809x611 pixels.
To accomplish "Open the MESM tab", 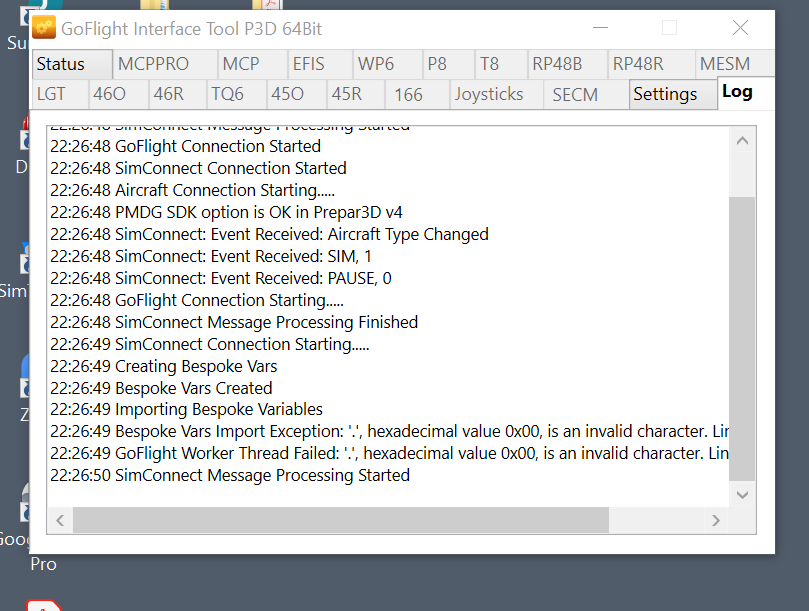I will point(724,64).
